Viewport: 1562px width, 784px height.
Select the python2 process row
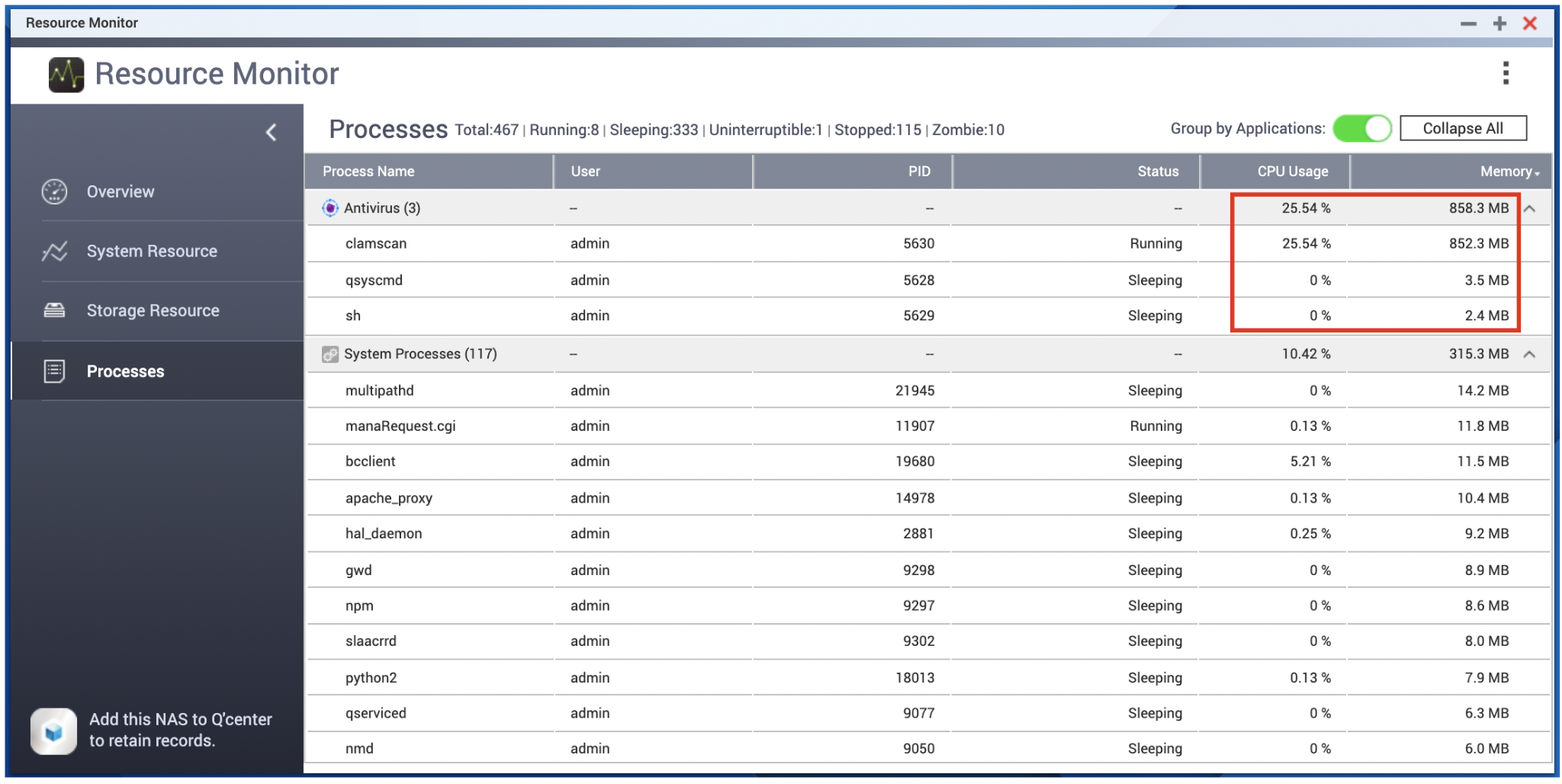click(928, 677)
